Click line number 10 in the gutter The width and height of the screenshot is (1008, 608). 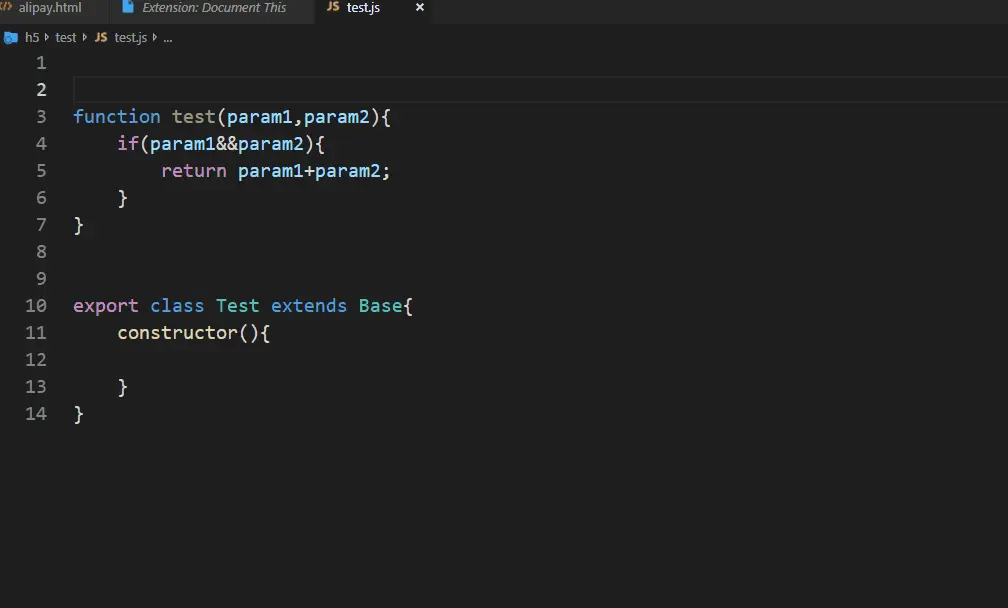tap(36, 305)
